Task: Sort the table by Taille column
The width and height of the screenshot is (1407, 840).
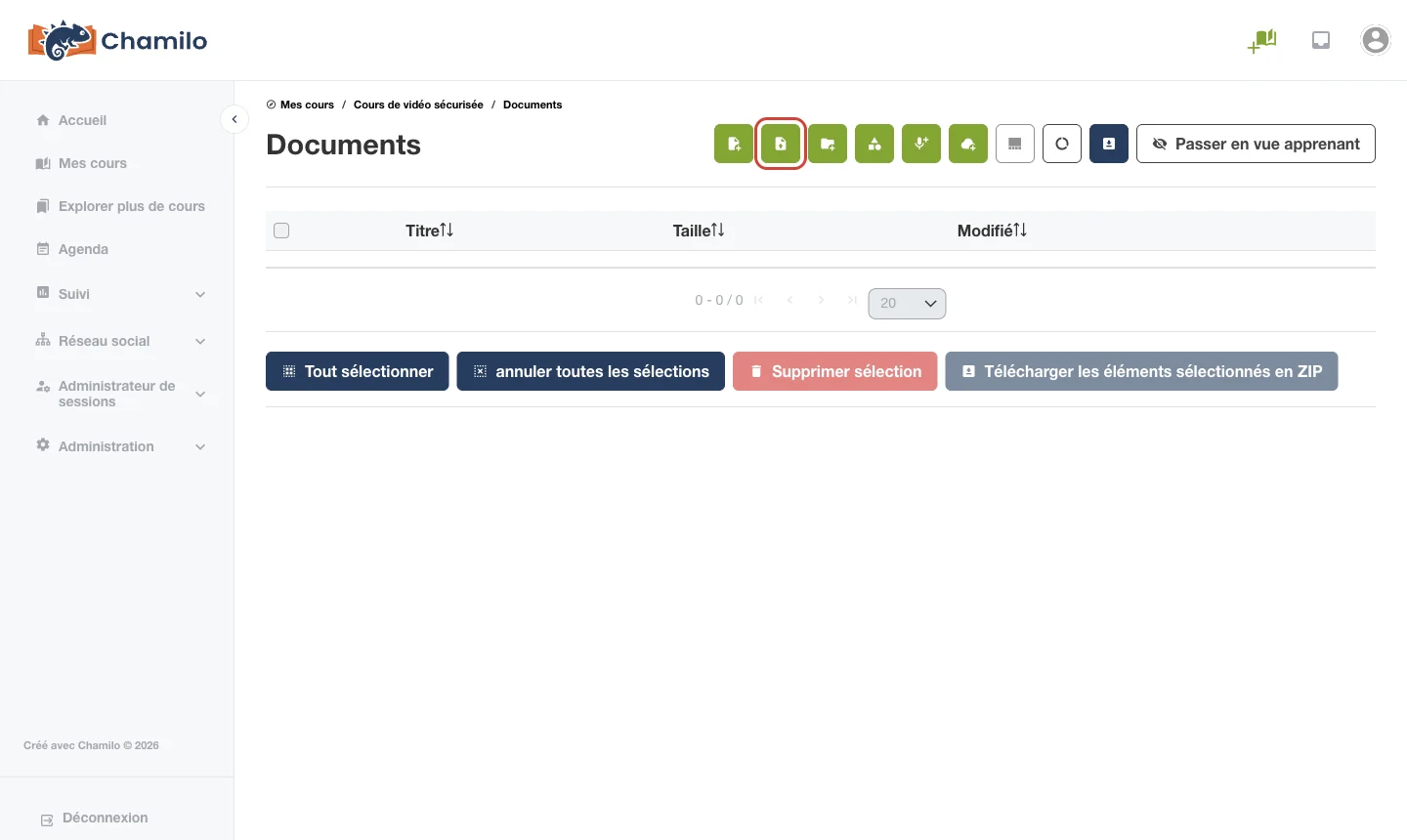Action: pos(699,231)
